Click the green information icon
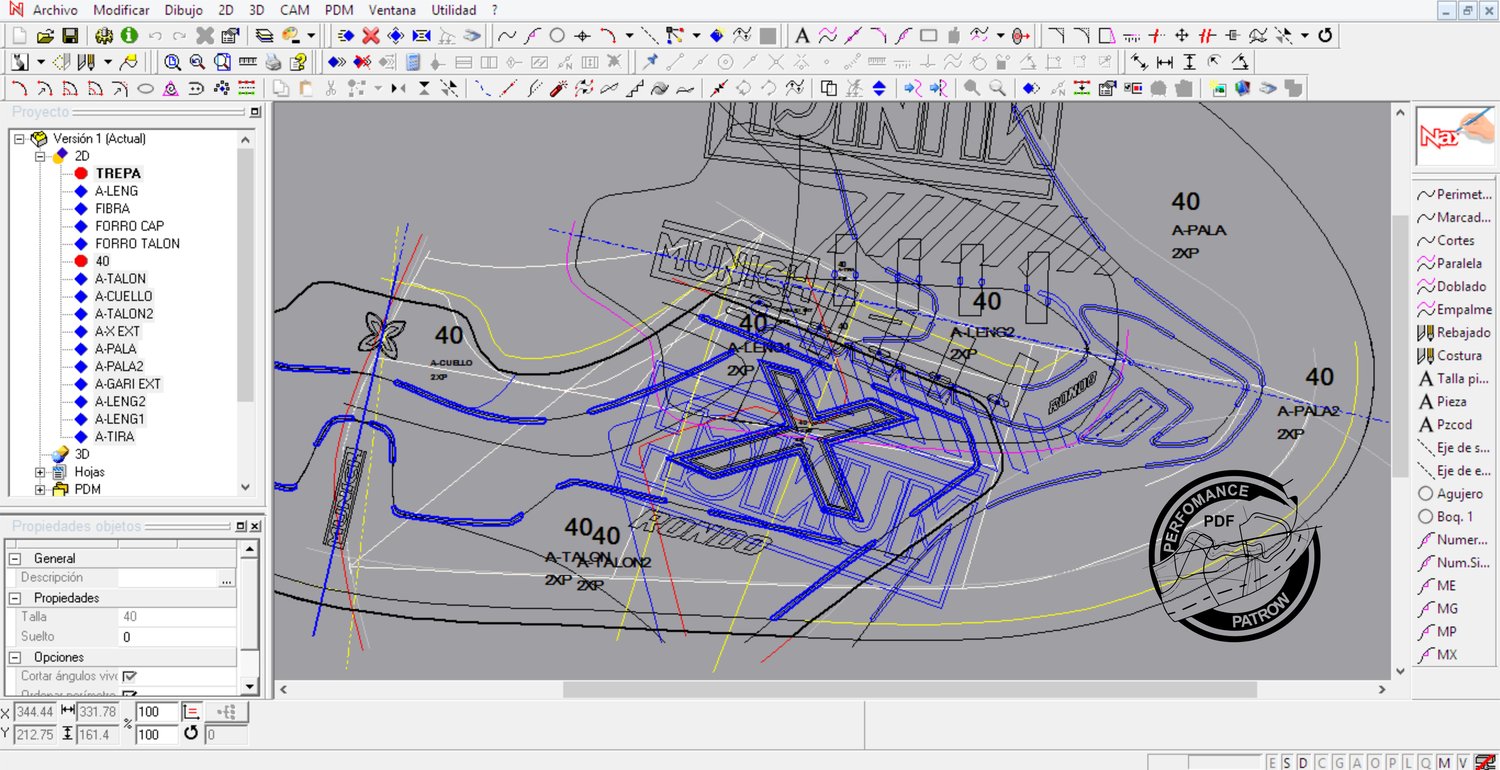The image size is (1500, 770). click(x=129, y=36)
